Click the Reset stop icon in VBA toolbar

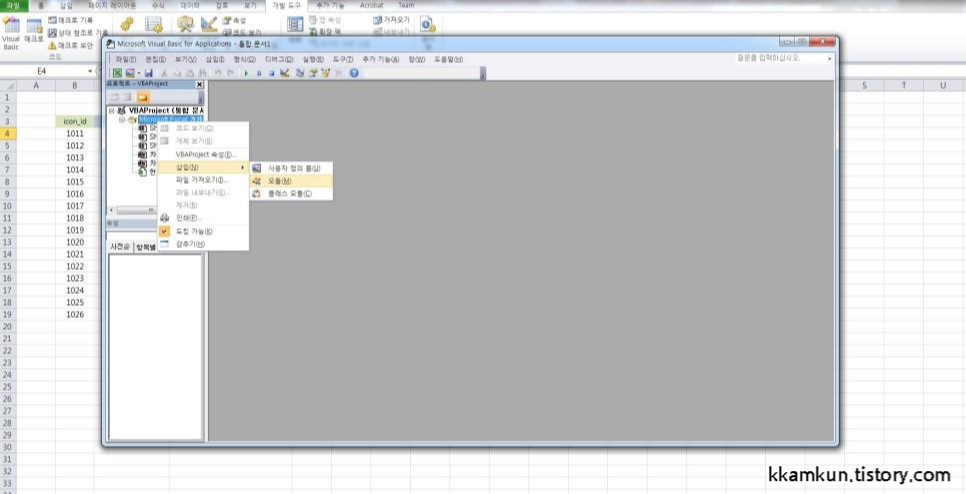coord(271,73)
